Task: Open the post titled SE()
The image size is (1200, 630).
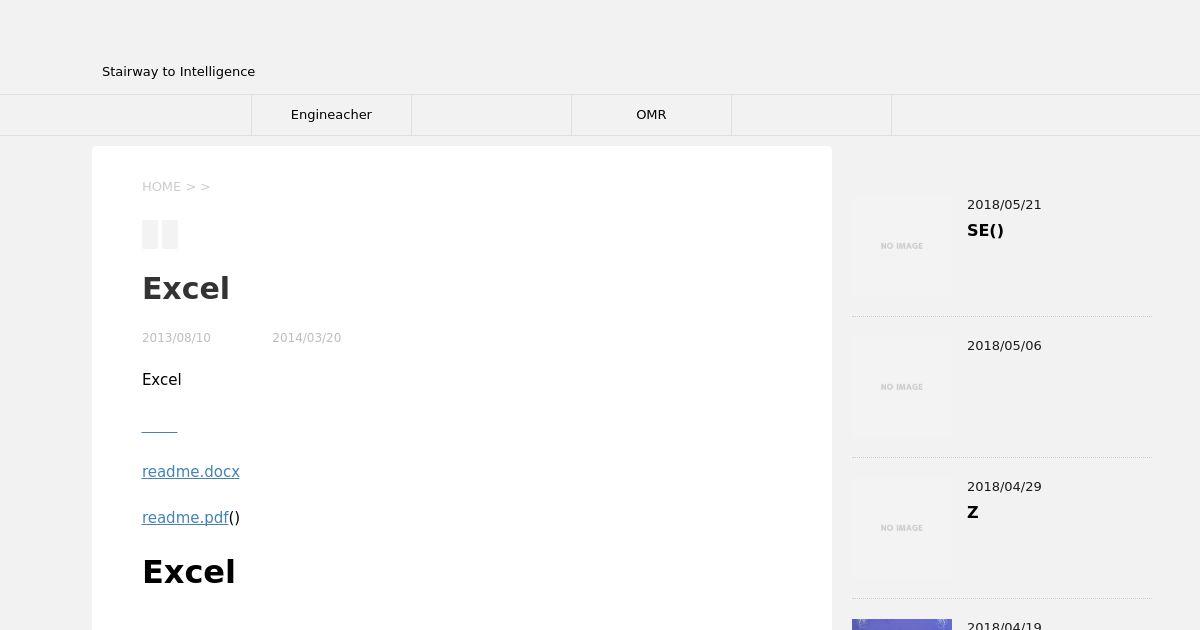Action: pos(985,230)
